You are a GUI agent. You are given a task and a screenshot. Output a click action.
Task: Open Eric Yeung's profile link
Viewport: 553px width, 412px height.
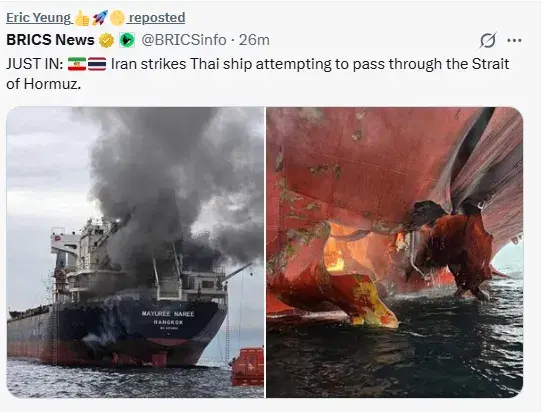tap(38, 18)
